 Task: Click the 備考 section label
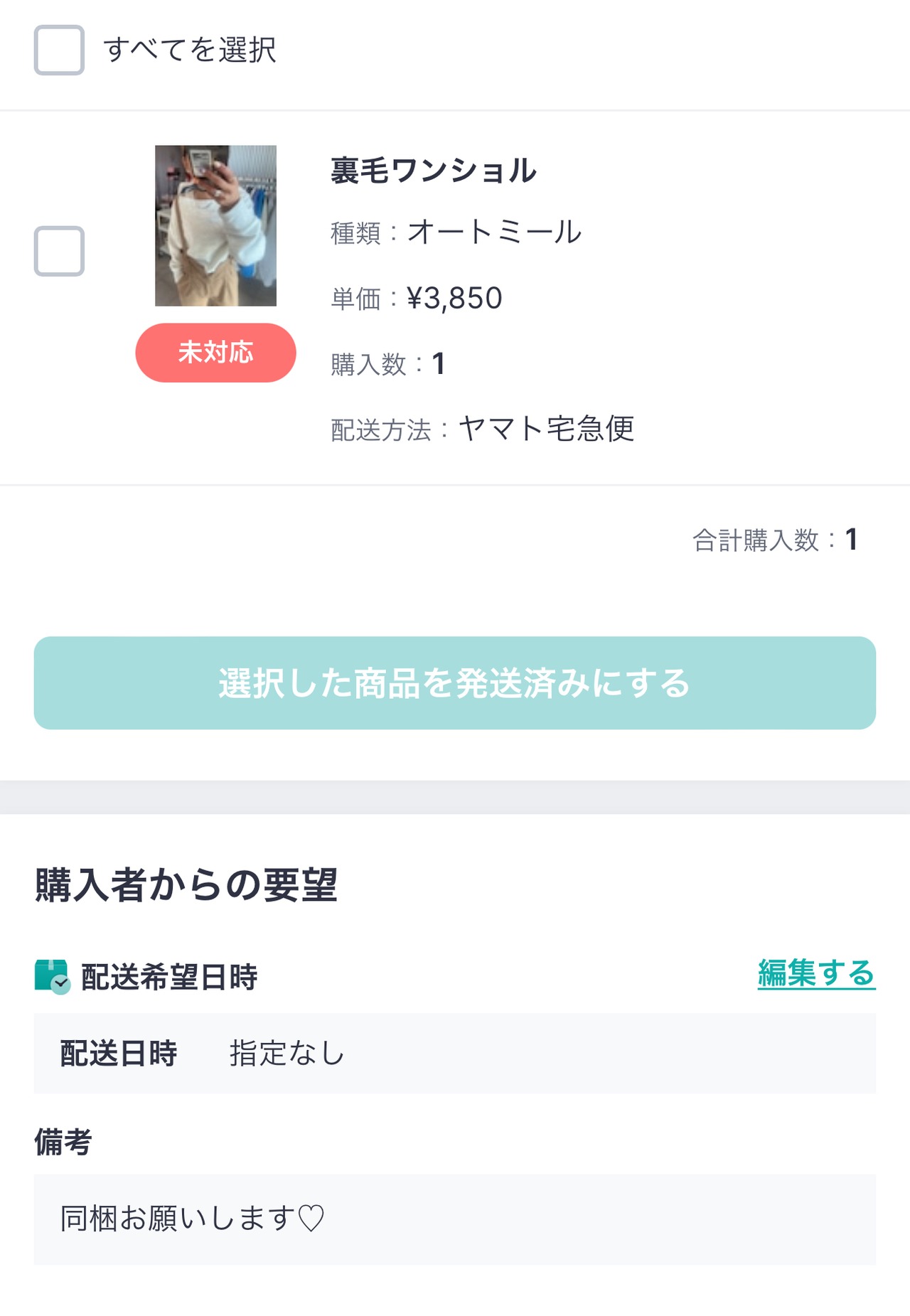click(x=63, y=1142)
